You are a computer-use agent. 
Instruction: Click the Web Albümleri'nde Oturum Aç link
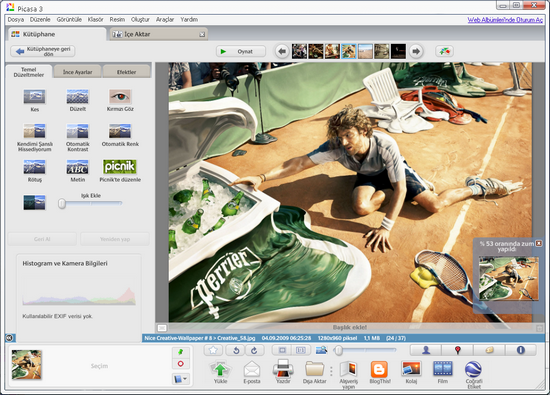[505, 20]
